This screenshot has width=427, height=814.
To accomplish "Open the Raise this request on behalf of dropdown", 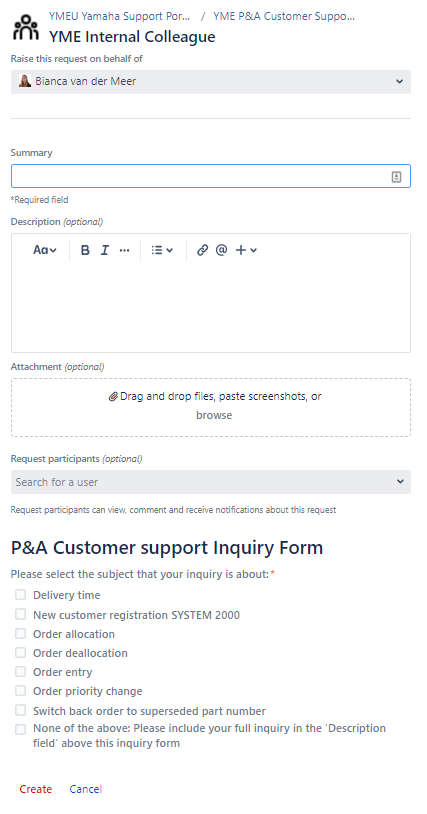I will pos(211,82).
